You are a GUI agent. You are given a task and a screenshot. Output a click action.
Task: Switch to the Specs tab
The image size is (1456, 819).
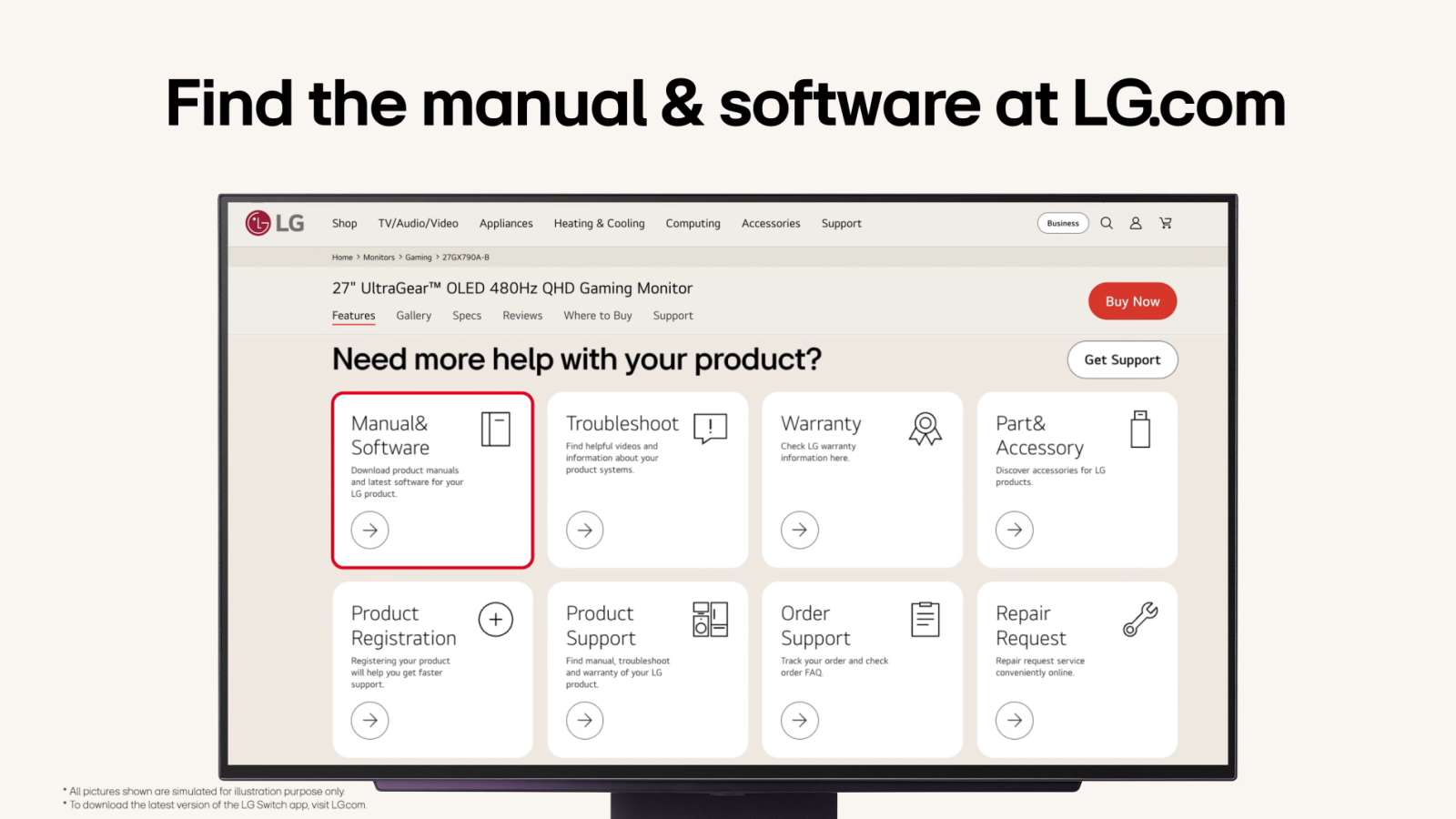click(467, 316)
